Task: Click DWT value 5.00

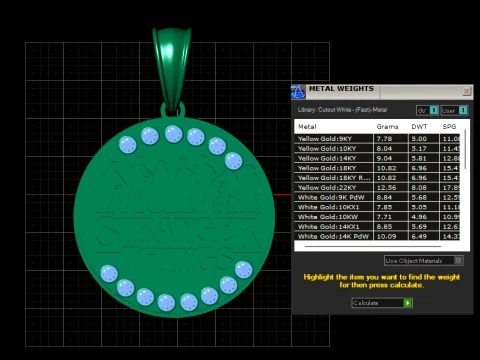Action: (x=419, y=139)
